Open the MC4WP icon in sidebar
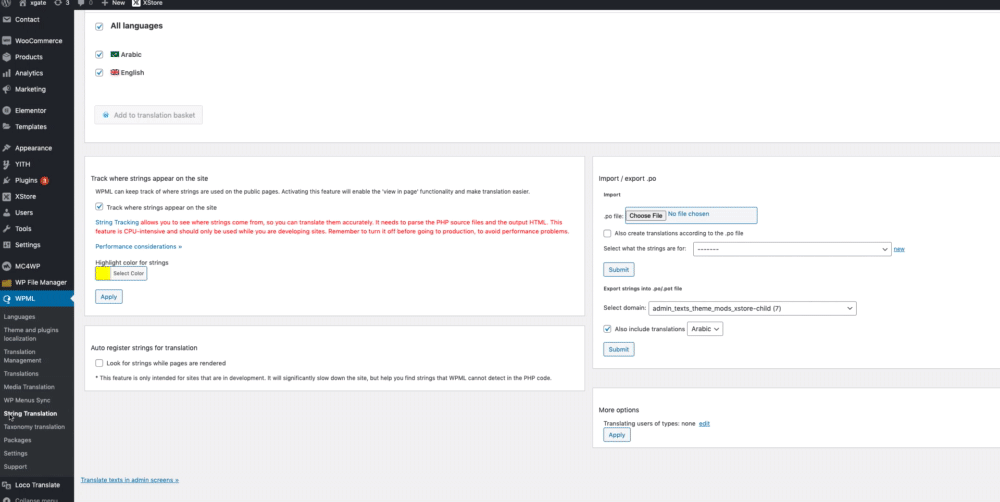 point(6,266)
